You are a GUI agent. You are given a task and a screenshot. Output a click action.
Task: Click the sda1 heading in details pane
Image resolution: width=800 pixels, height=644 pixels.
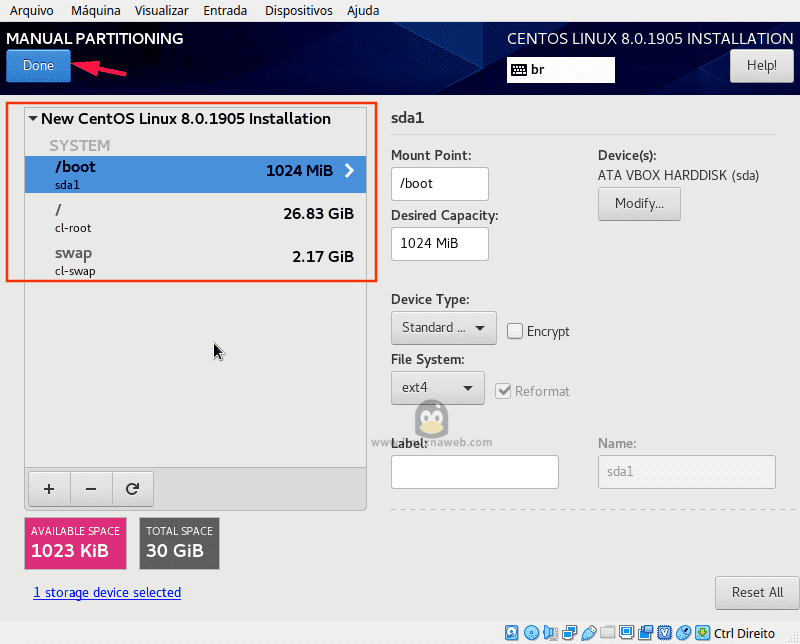407,118
